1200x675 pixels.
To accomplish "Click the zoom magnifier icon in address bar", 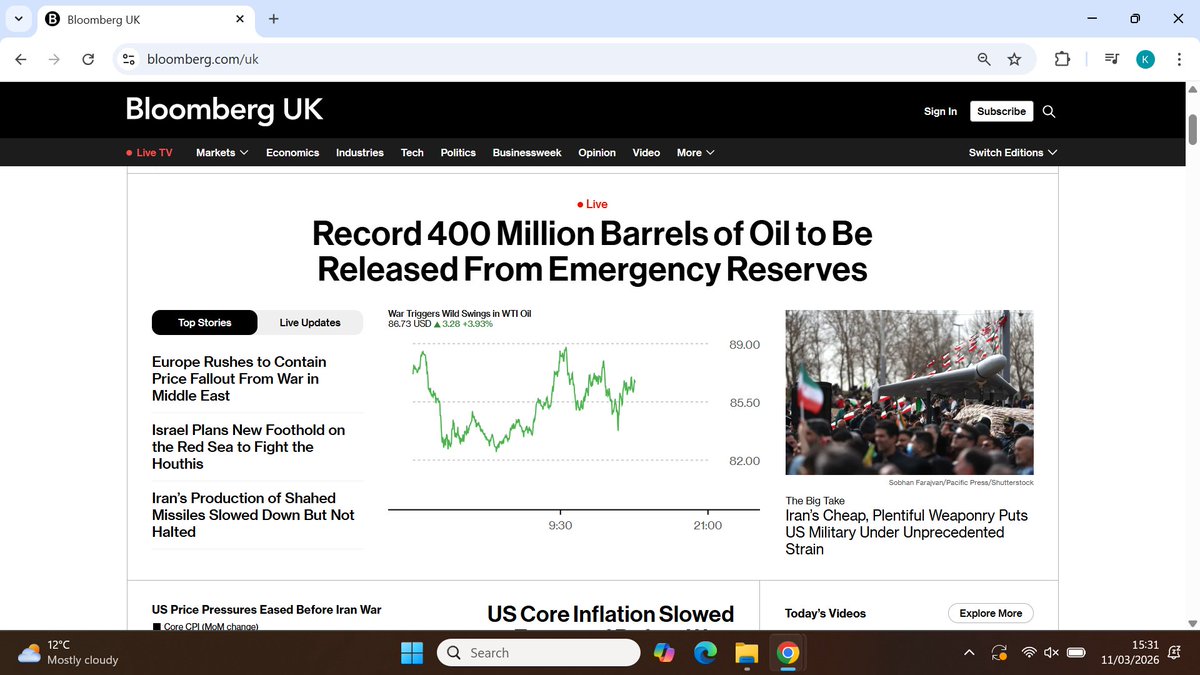I will point(984,60).
